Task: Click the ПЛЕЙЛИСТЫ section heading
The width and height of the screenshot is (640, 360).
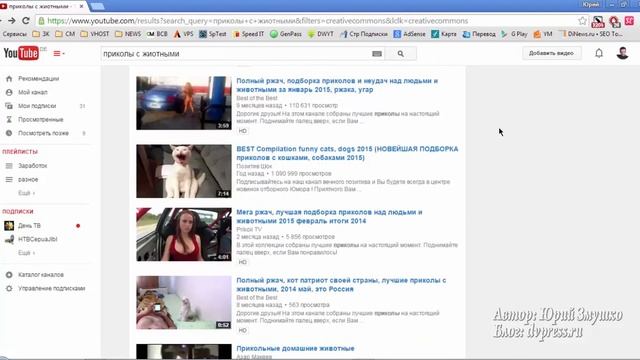Action: tap(20, 151)
